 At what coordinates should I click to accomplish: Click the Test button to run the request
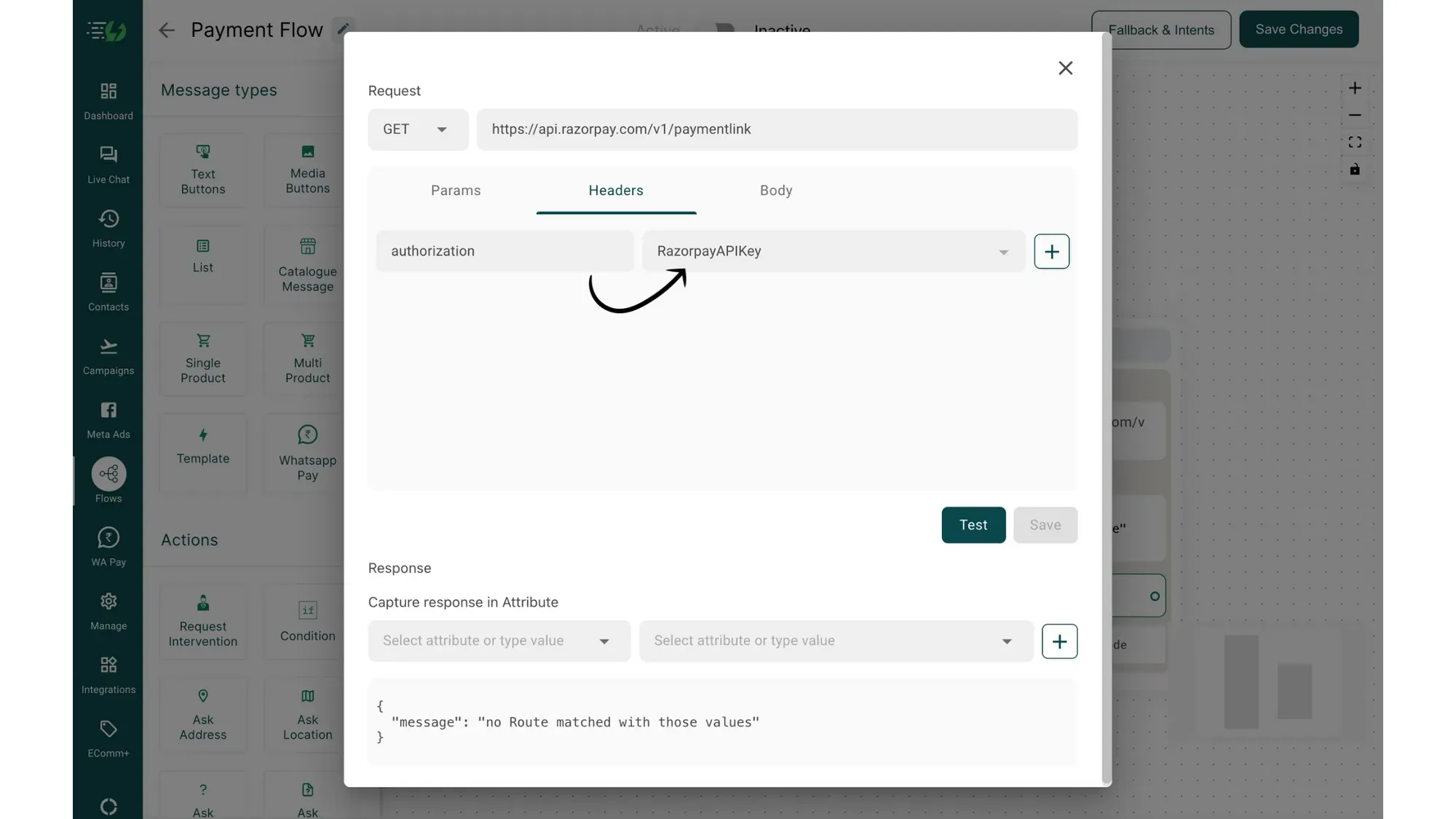[x=973, y=525]
